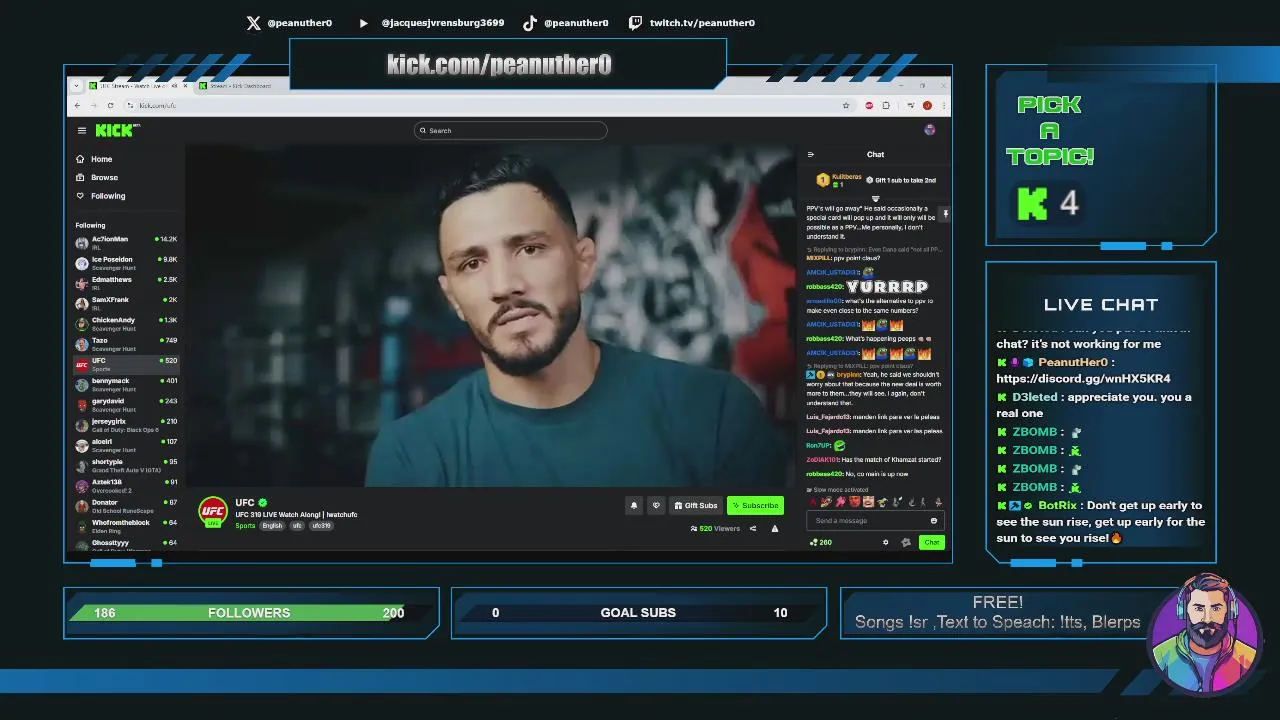The height and width of the screenshot is (720, 1280).
Task: Click the UFC channel avatar below video
Action: click(213, 511)
